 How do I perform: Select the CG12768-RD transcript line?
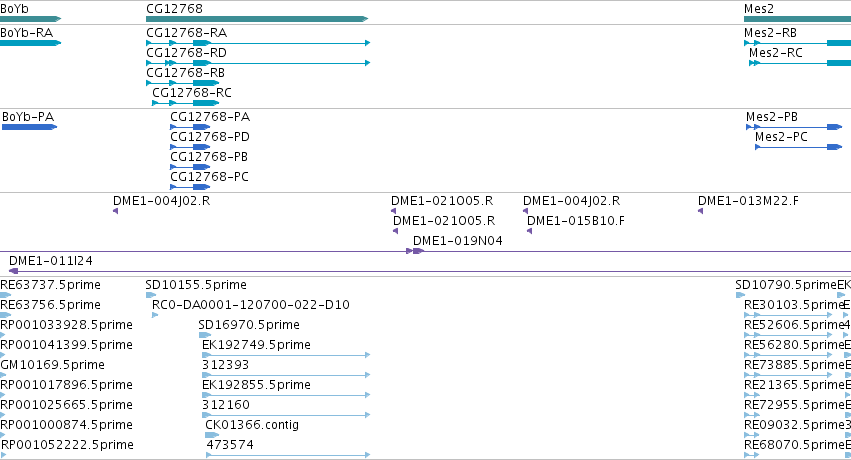tap(258, 63)
